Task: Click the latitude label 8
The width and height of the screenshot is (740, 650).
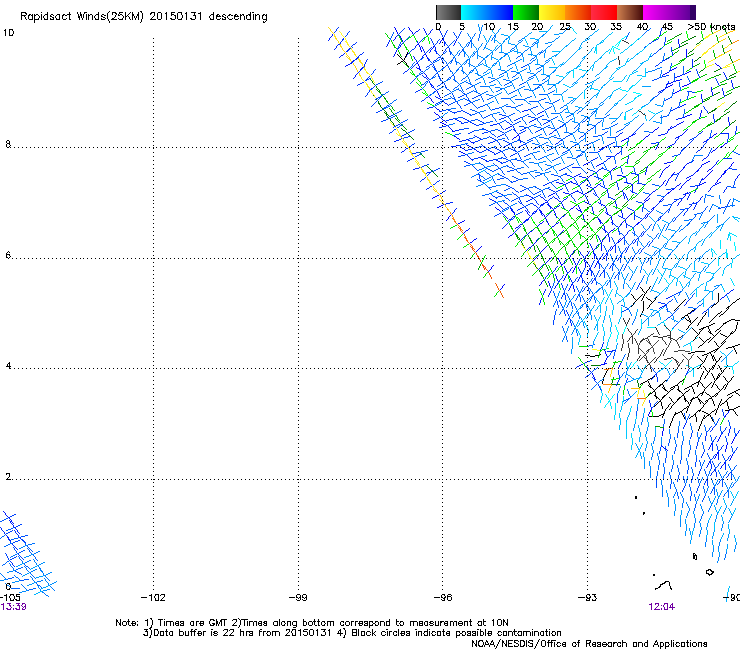Action: [8, 144]
